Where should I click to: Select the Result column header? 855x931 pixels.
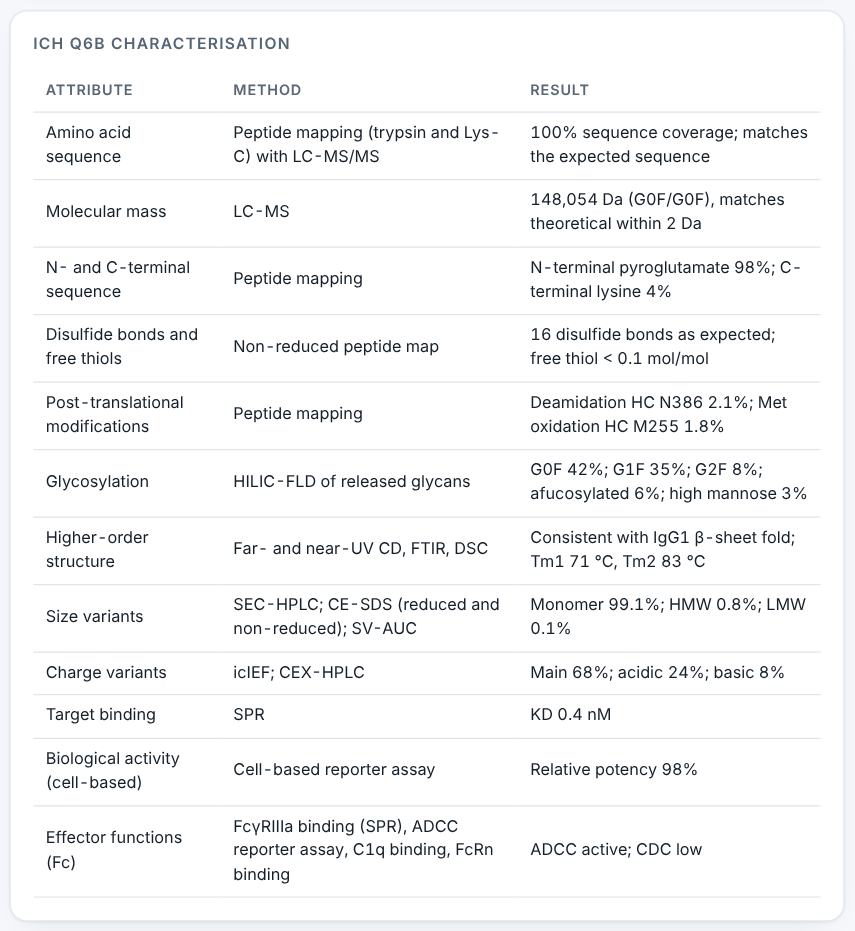pos(559,90)
